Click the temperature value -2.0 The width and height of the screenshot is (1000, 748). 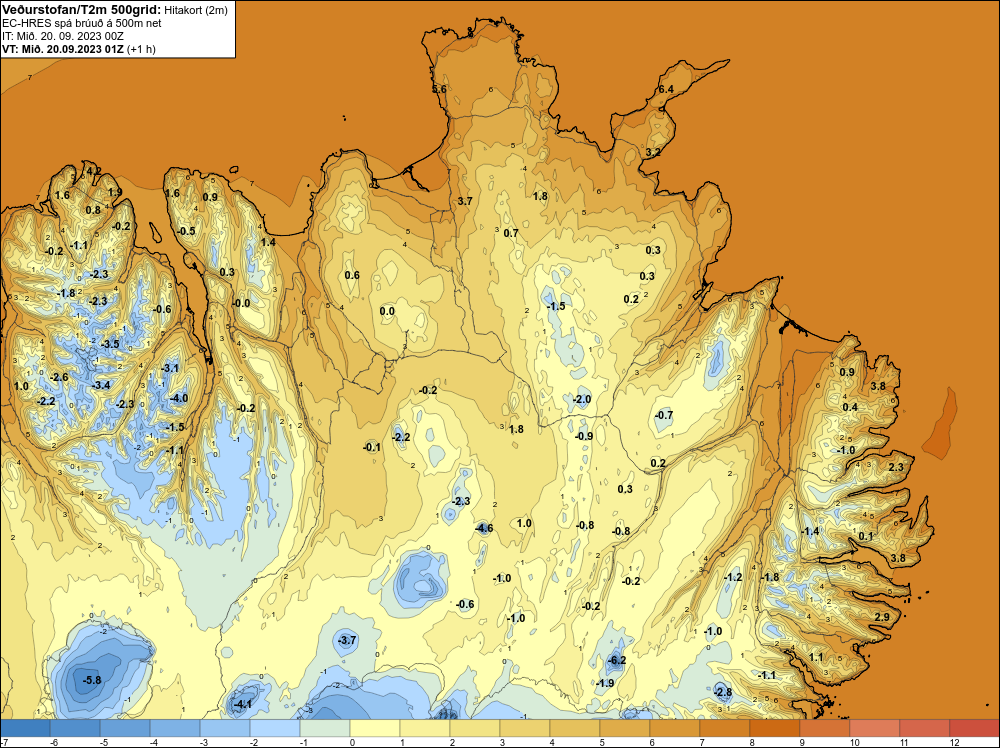pyautogui.click(x=582, y=400)
